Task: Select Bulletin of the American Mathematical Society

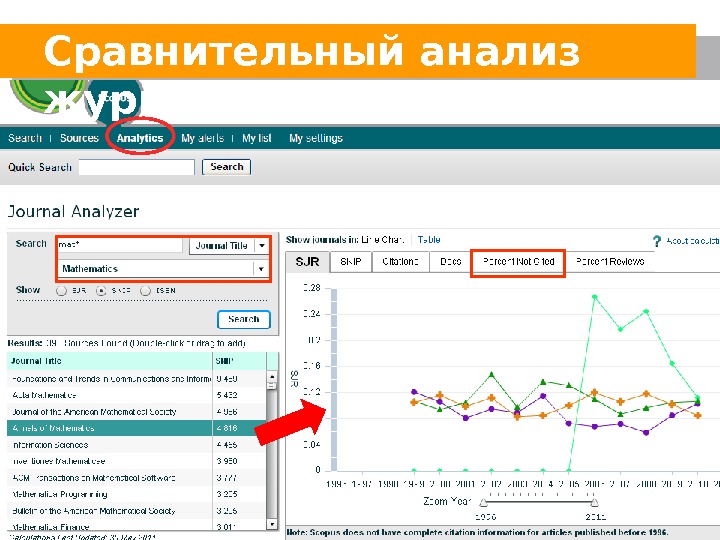Action: coord(136,511)
